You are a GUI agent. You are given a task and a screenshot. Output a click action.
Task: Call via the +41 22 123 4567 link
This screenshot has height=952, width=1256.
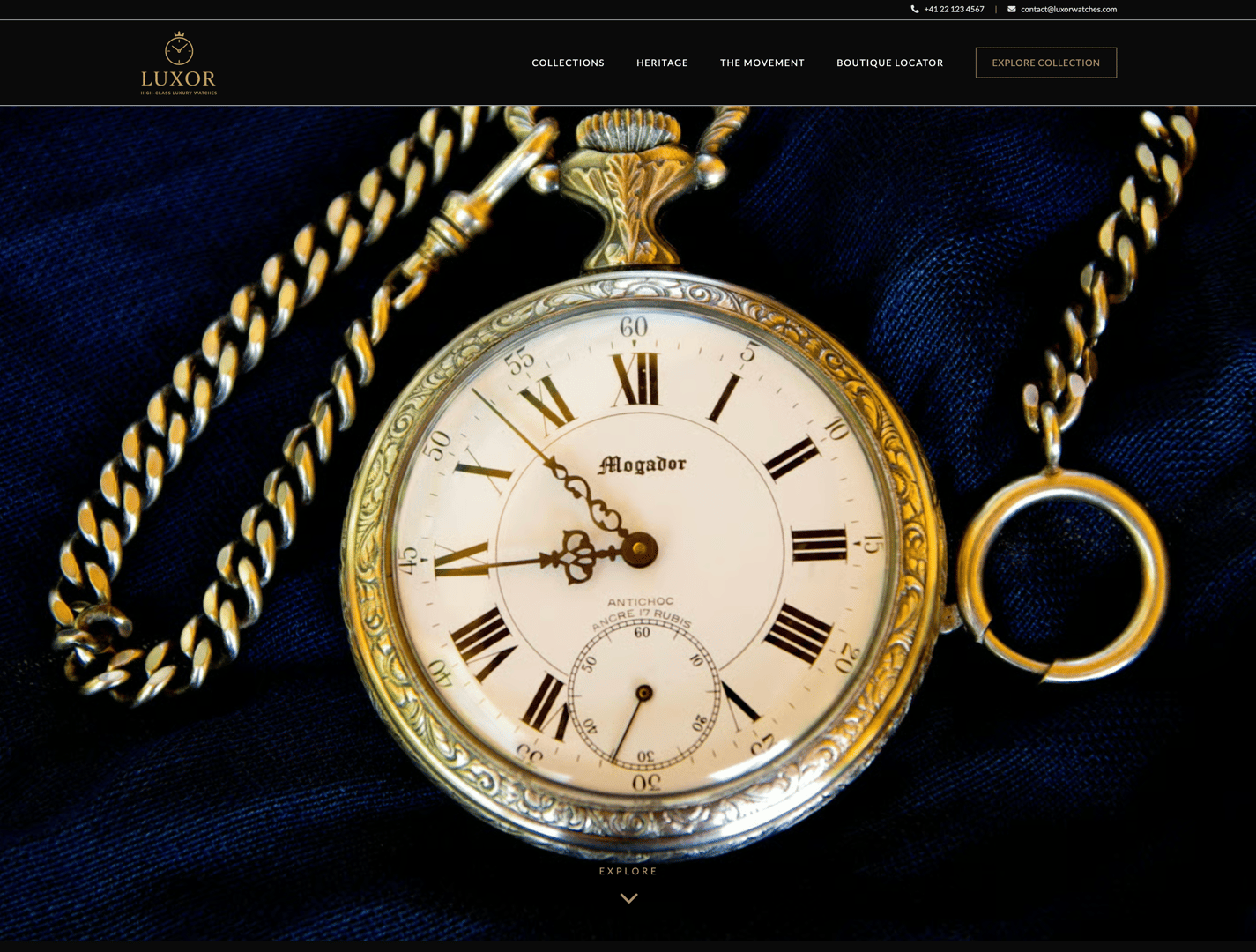[x=953, y=9]
